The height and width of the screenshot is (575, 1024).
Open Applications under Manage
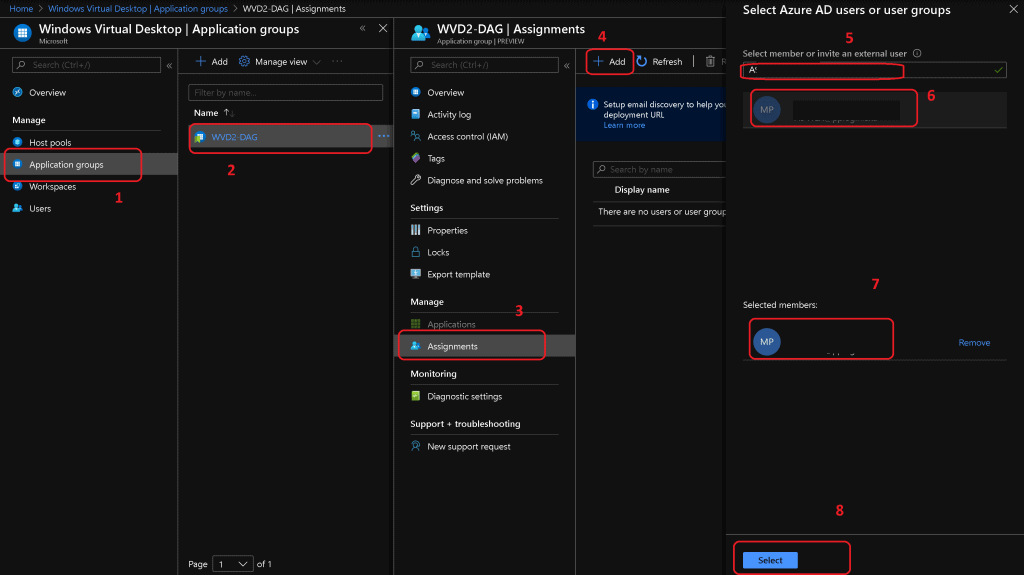click(x=451, y=325)
